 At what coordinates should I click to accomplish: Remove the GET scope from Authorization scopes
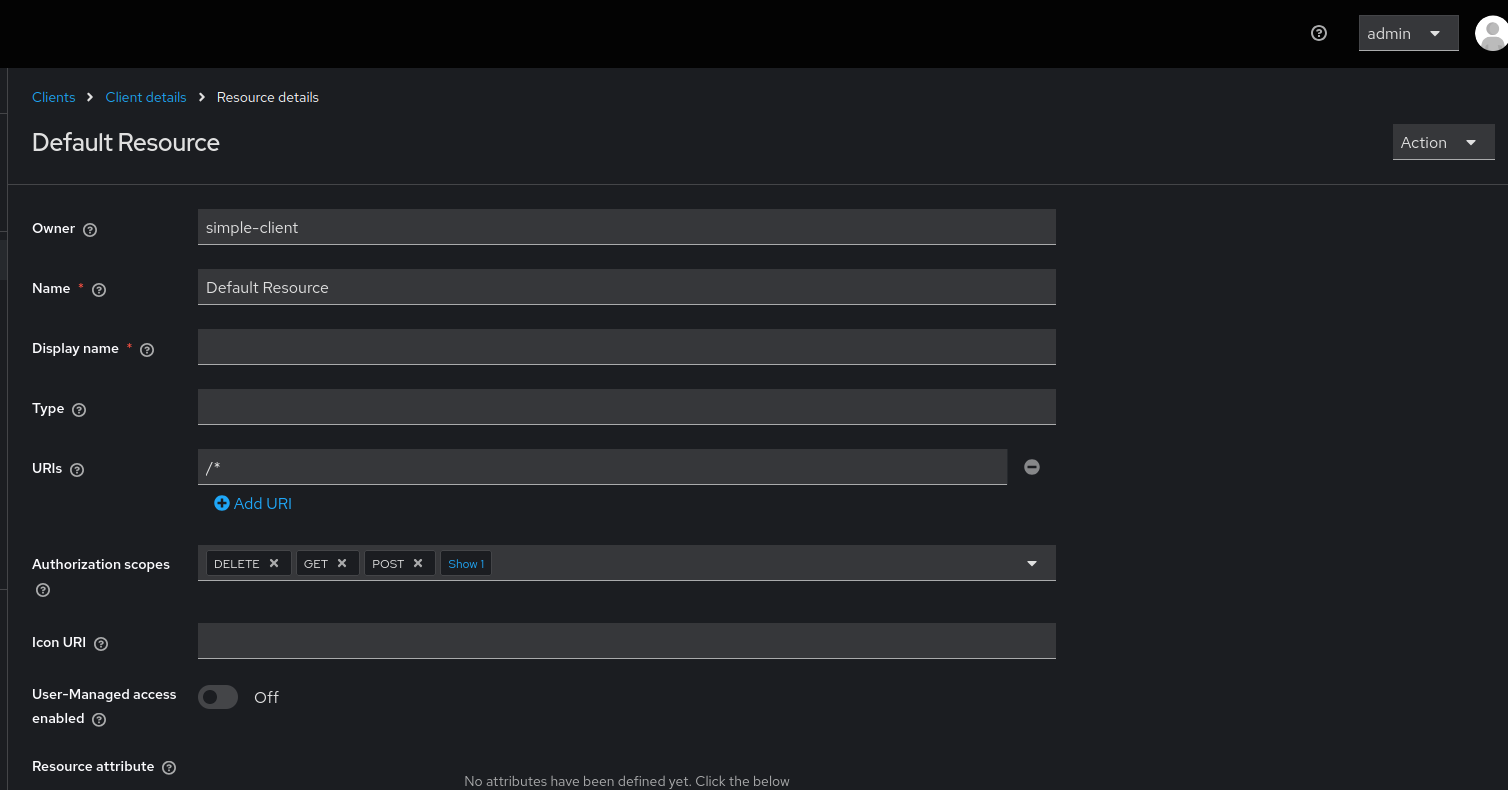[x=341, y=562]
